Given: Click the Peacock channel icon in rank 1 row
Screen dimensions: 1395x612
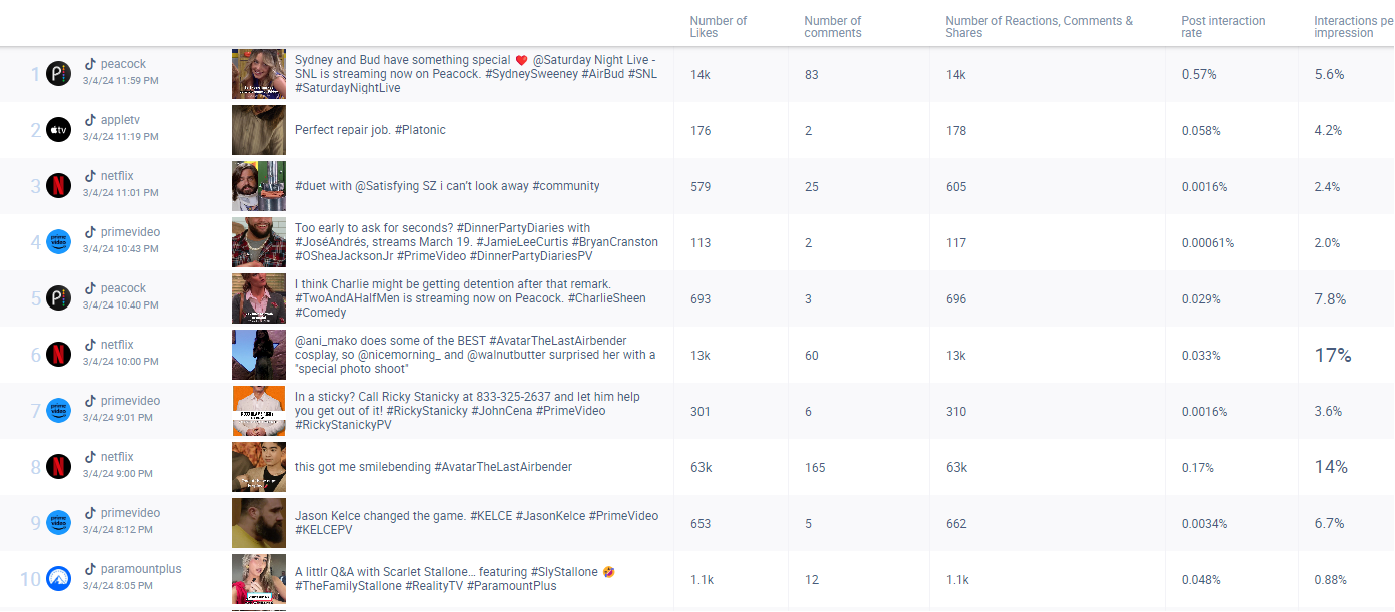Looking at the screenshot, I should pos(58,73).
